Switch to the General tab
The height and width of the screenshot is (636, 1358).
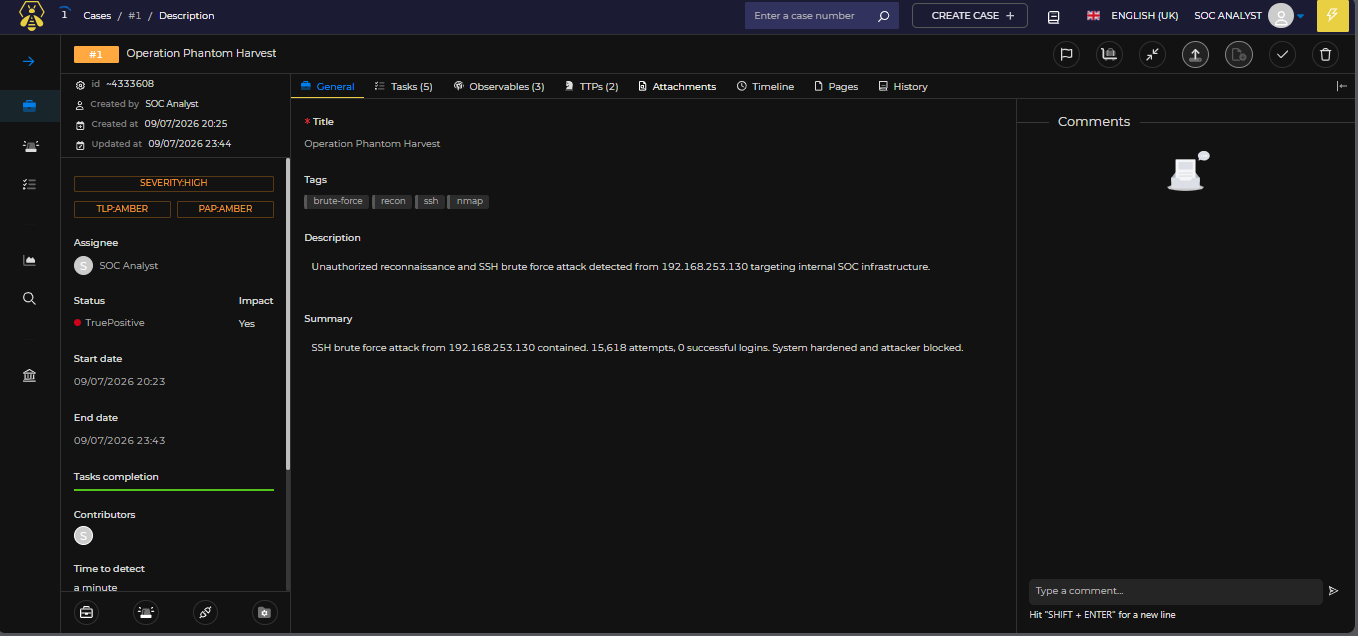pyautogui.click(x=327, y=87)
